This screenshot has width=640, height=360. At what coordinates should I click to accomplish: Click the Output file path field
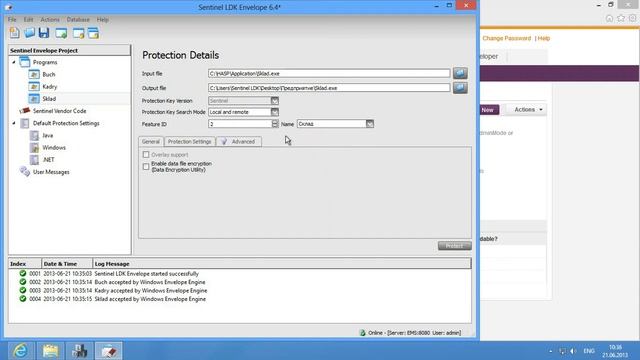[329, 88]
